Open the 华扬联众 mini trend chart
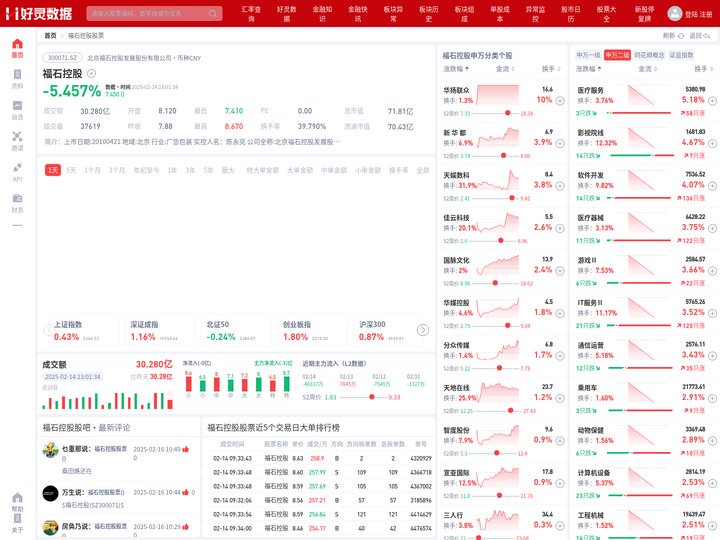The image size is (720, 540). 498,95
